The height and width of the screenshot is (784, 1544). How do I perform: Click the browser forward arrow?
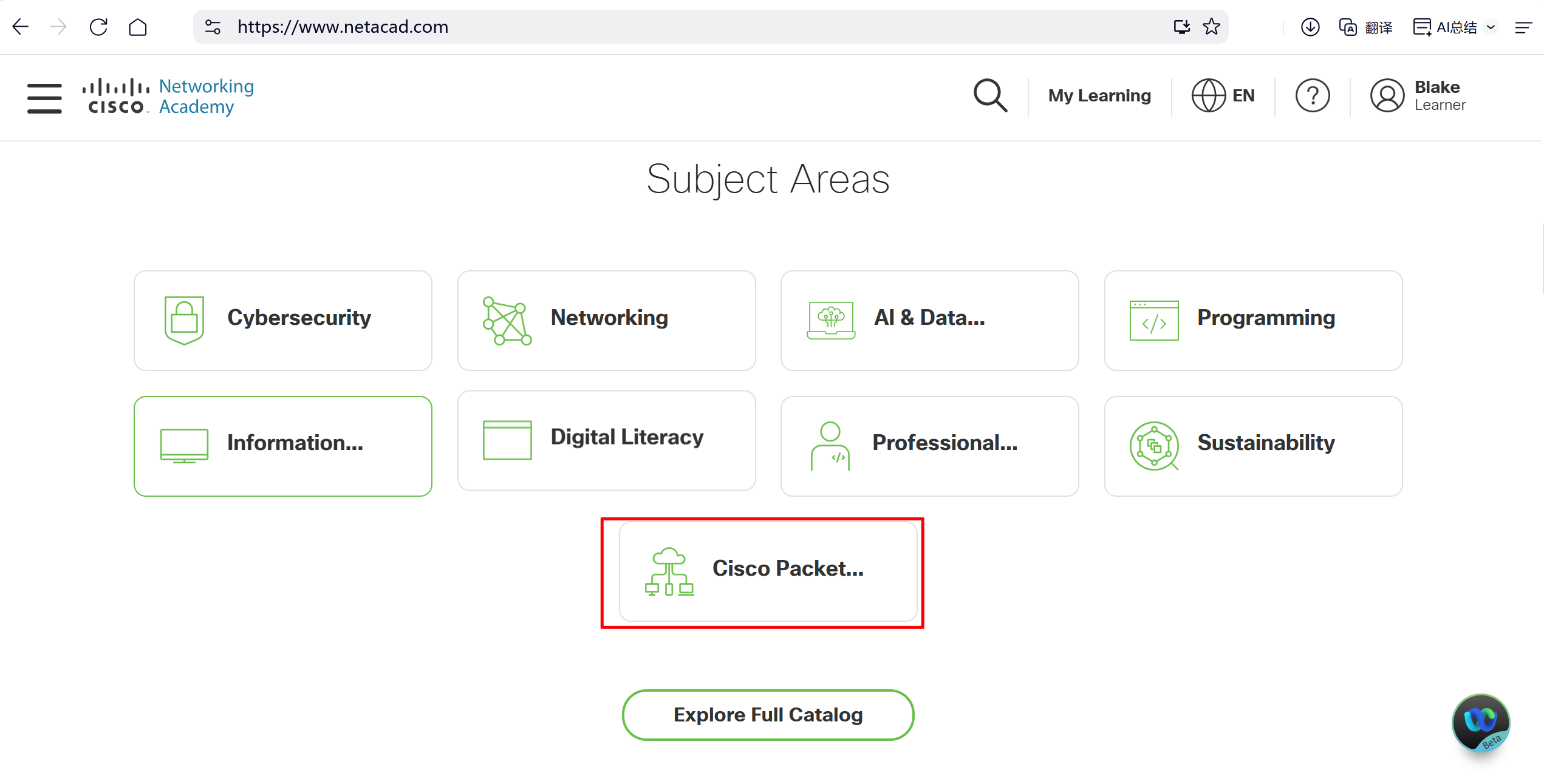(58, 27)
